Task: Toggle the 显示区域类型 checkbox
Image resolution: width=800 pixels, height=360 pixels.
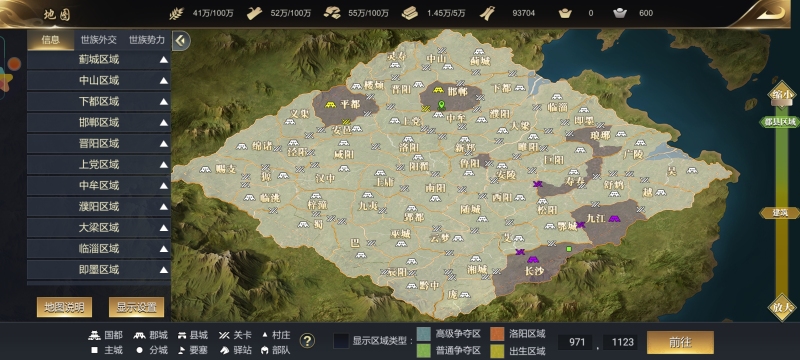Action: [341, 341]
